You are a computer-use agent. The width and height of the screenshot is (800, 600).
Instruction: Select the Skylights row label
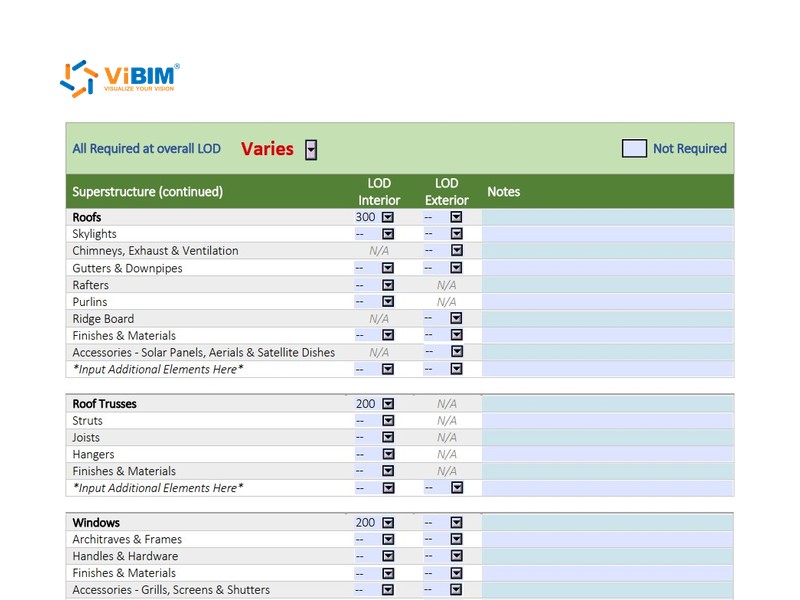[94, 234]
